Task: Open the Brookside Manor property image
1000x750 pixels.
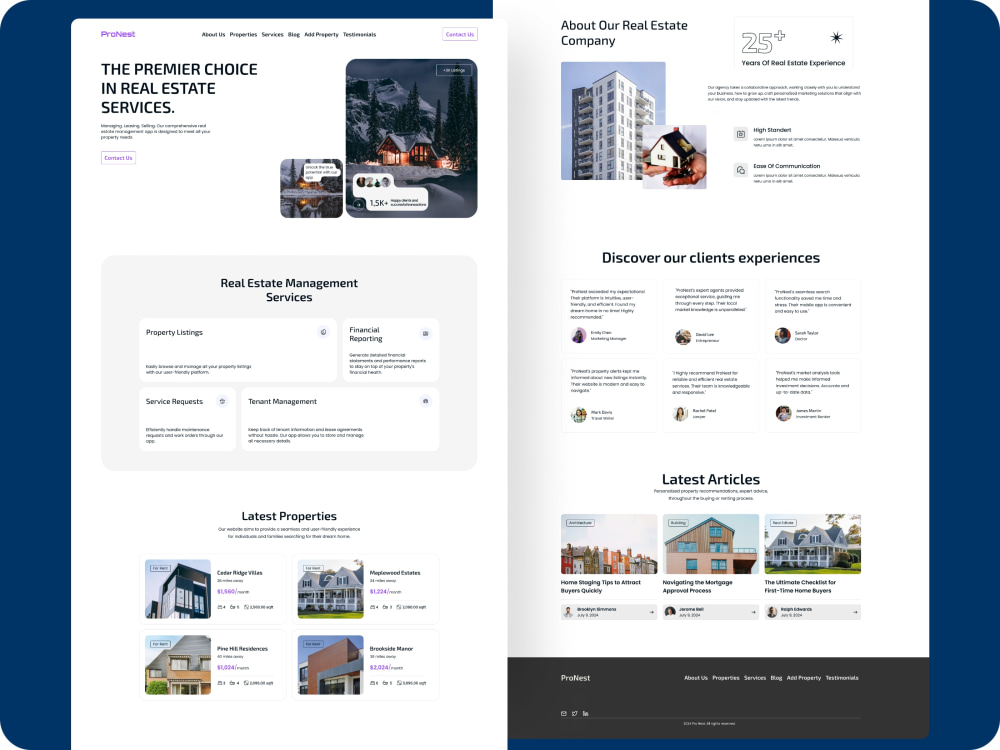Action: tap(330, 665)
